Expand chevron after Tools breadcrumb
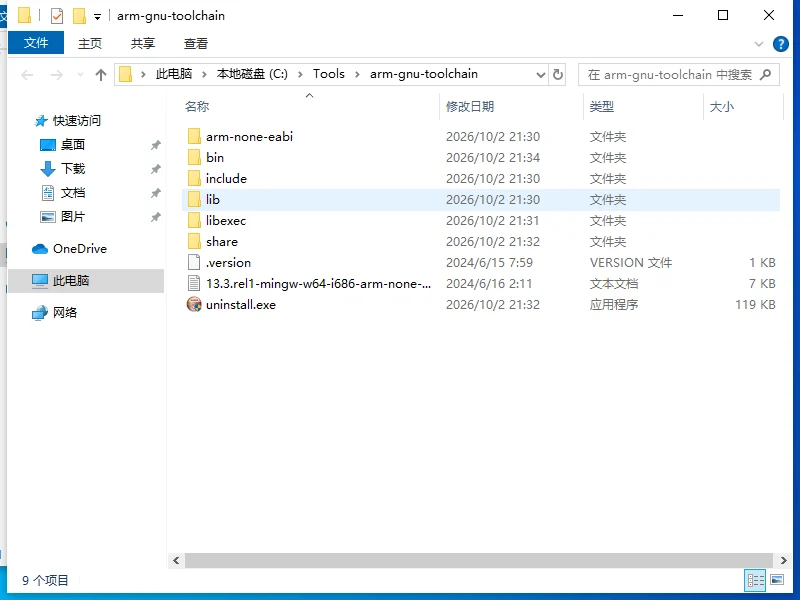The height and width of the screenshot is (600, 800). [357, 74]
